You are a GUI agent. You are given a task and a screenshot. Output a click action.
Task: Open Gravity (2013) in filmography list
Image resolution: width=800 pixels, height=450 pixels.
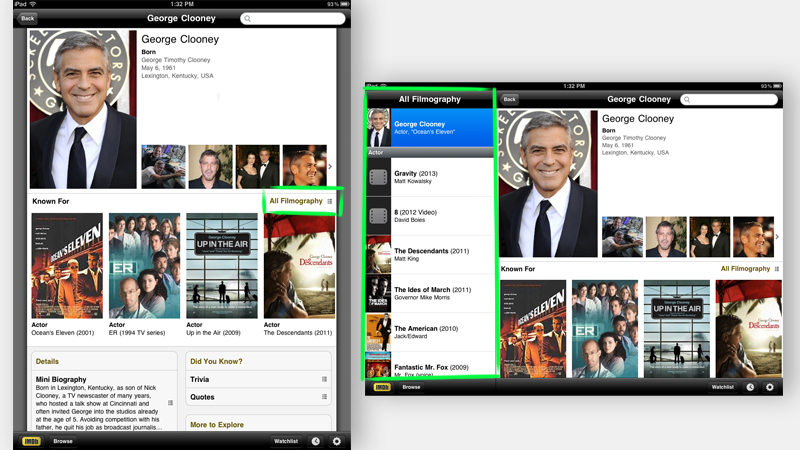(x=430, y=178)
